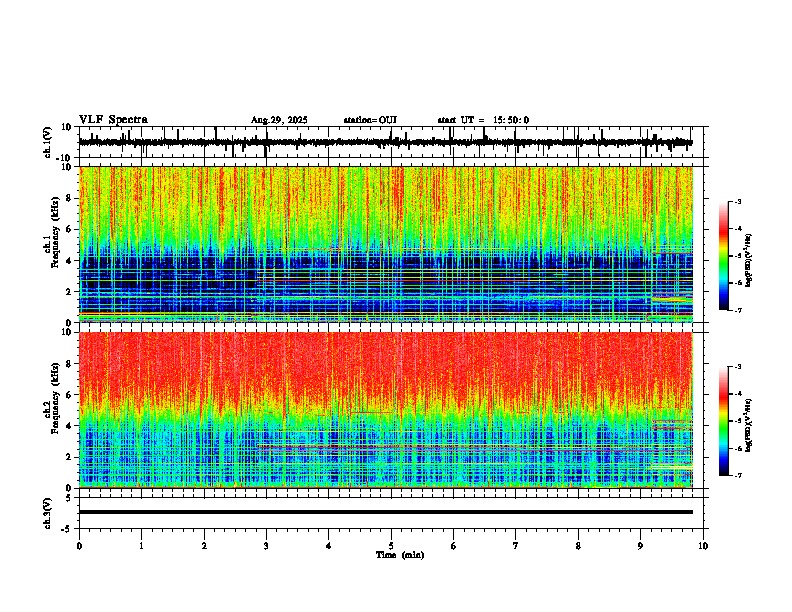792x612 pixels.
Task: Click time axis tick label "4"
Action: 329,546
